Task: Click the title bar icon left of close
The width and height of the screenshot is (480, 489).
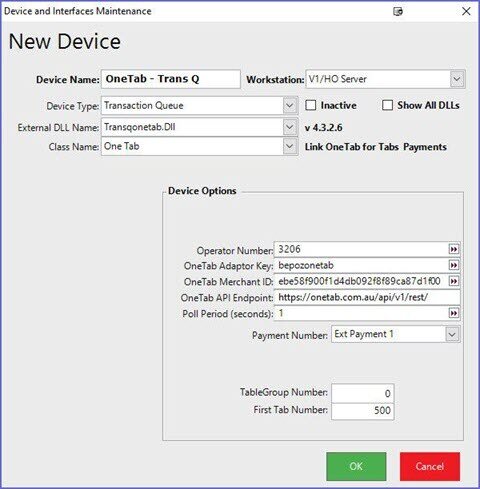Action: tap(398, 12)
